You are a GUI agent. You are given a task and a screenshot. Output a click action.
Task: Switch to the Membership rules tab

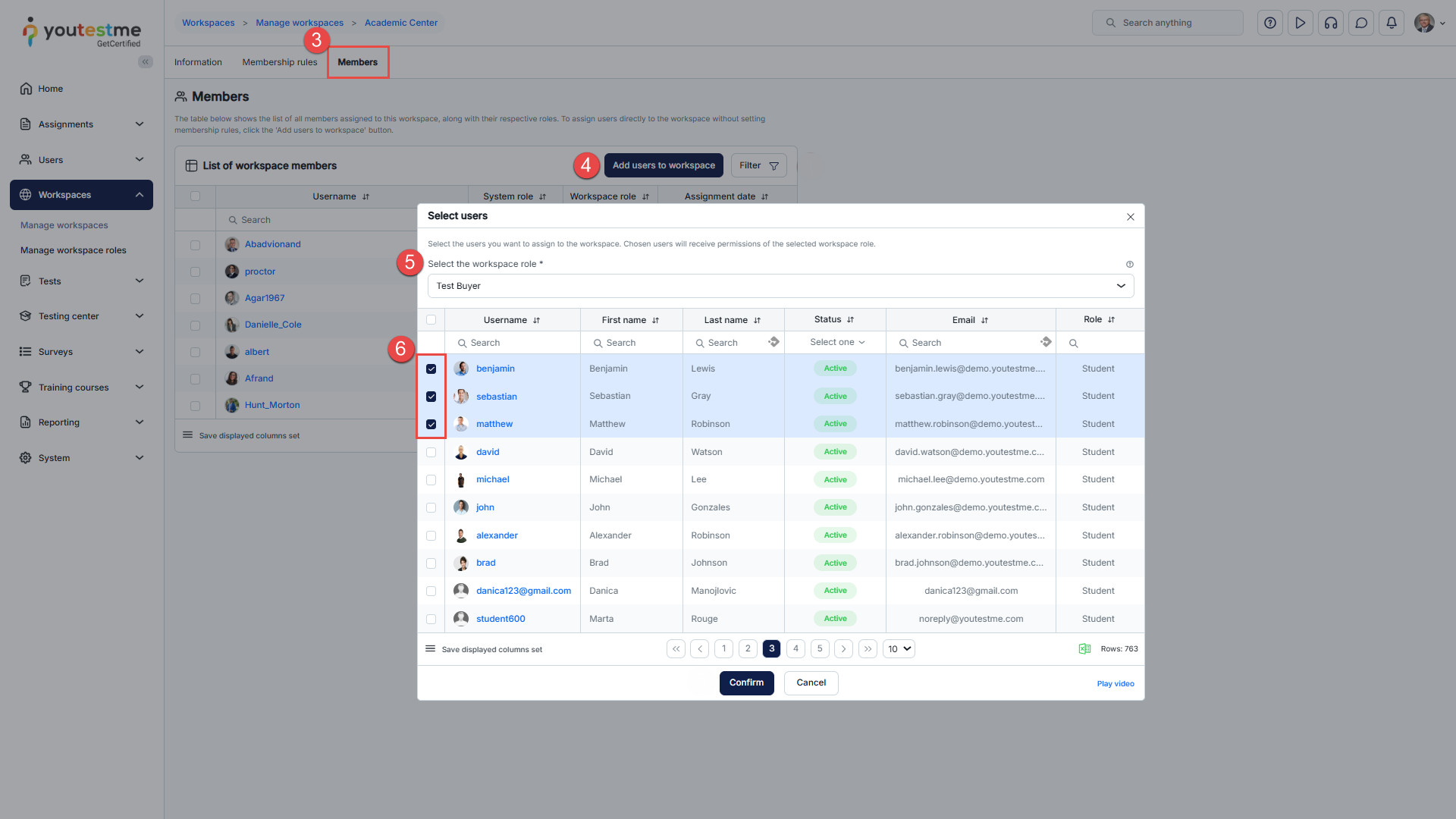280,62
